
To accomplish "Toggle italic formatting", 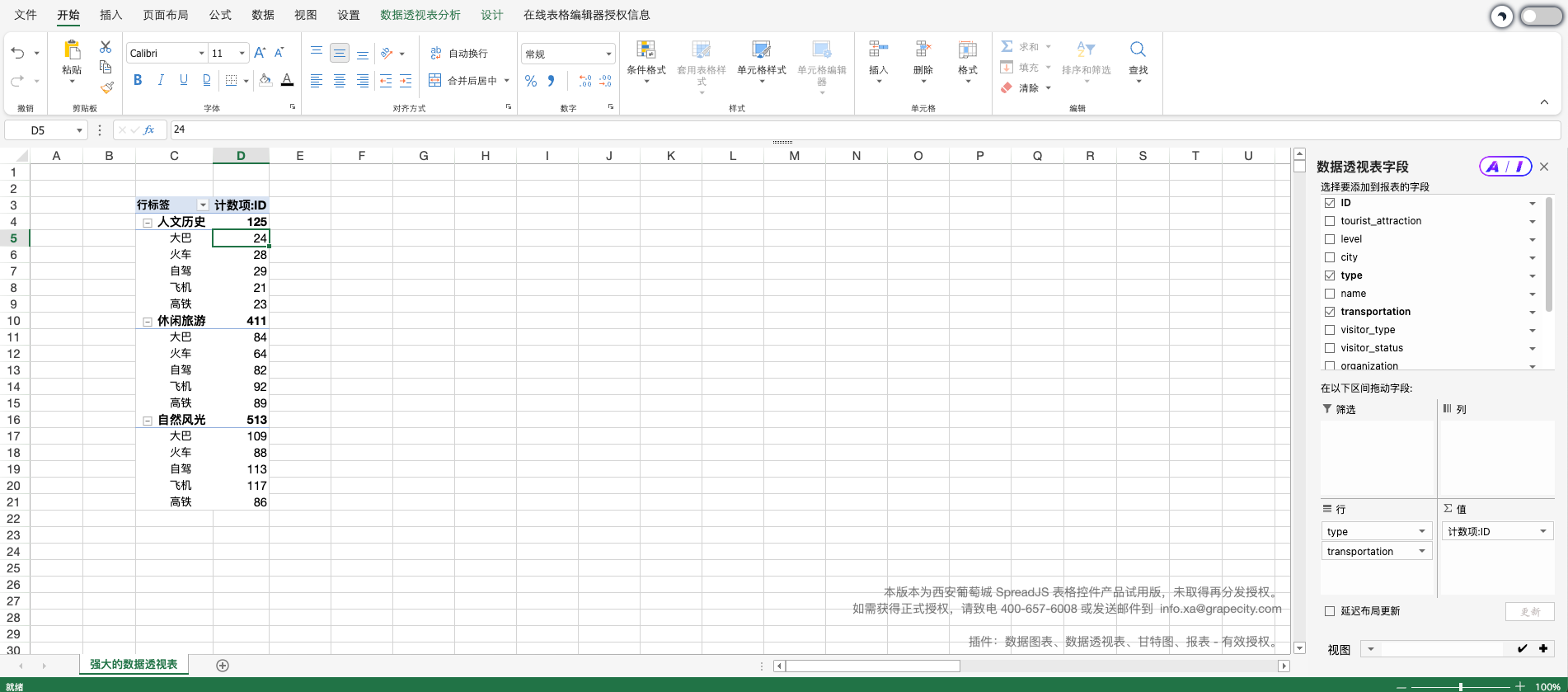I will point(161,80).
